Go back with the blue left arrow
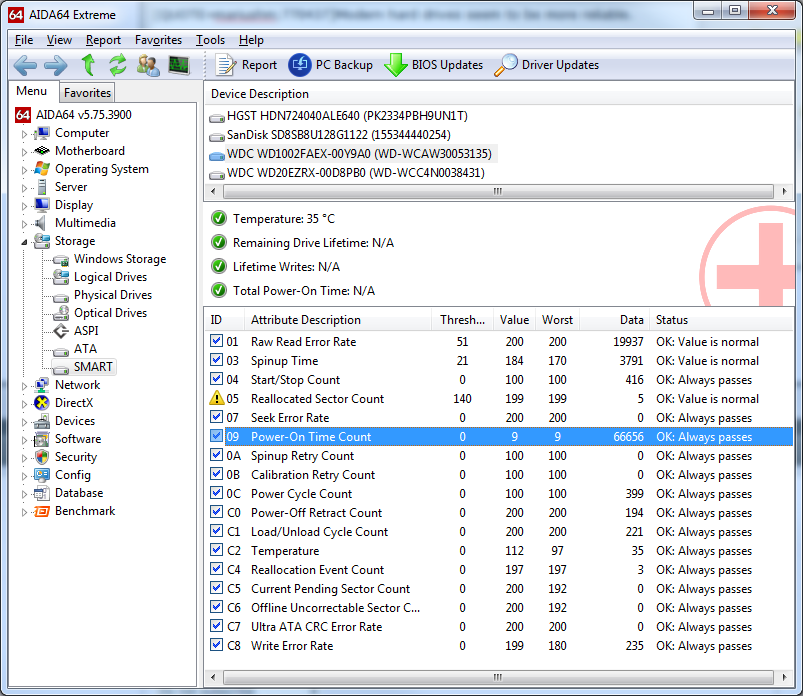This screenshot has width=803, height=696. (25, 65)
